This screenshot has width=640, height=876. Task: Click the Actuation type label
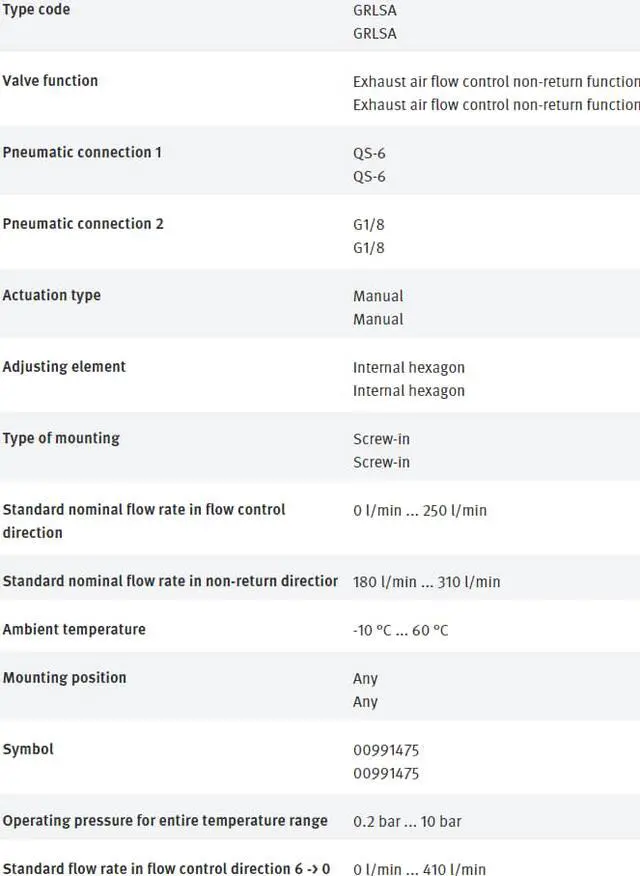(x=52, y=295)
